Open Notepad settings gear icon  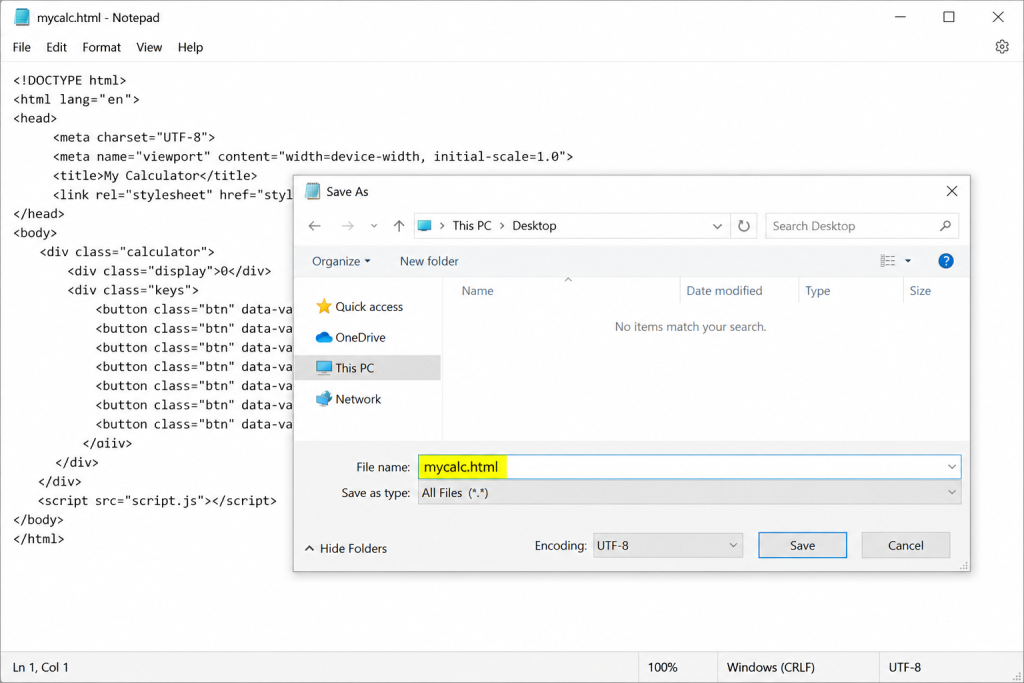(x=1002, y=47)
